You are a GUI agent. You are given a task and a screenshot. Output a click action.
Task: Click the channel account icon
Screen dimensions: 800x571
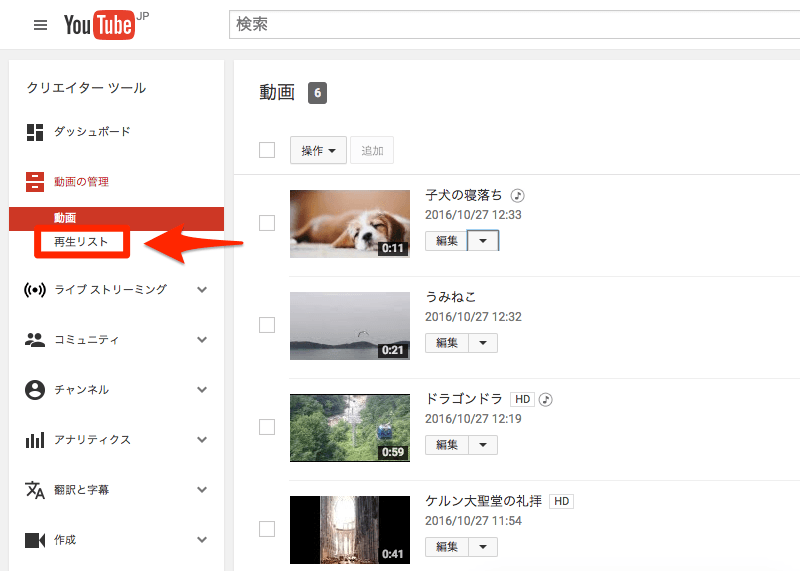35,390
